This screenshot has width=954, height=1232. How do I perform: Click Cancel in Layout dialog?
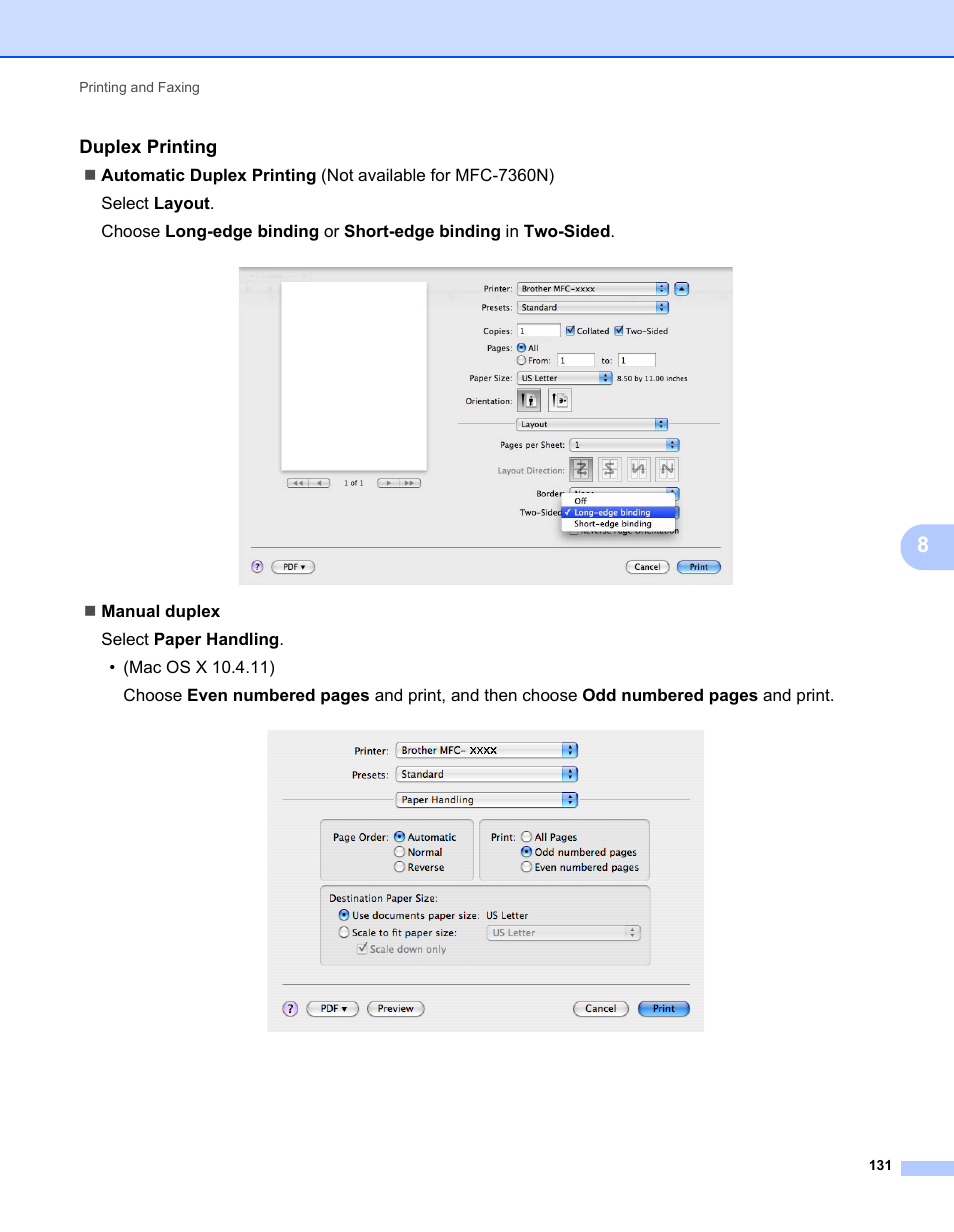click(648, 567)
